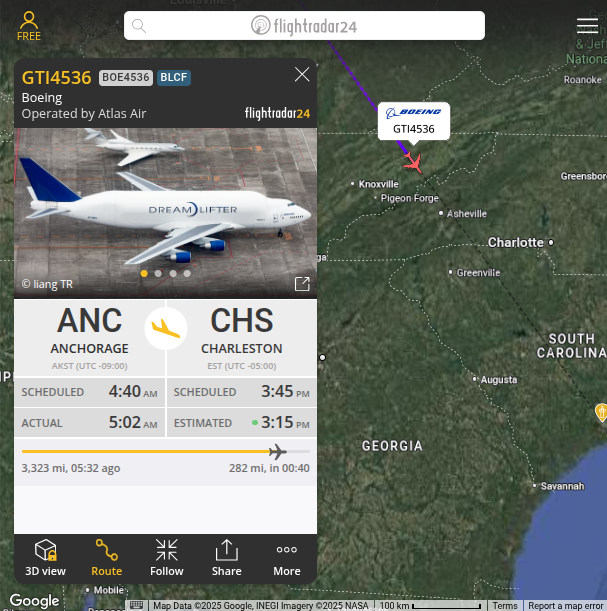
Task: Select the second photo carousel dot
Action: pos(158,274)
